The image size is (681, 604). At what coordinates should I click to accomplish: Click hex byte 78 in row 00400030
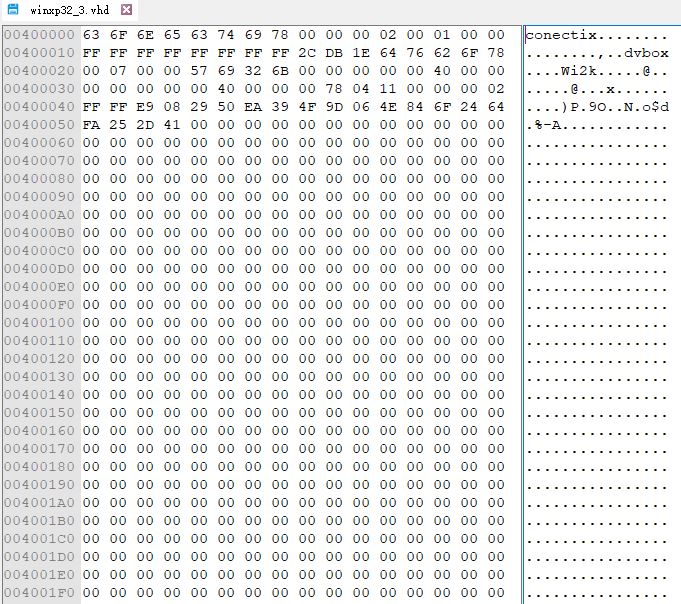click(x=334, y=89)
